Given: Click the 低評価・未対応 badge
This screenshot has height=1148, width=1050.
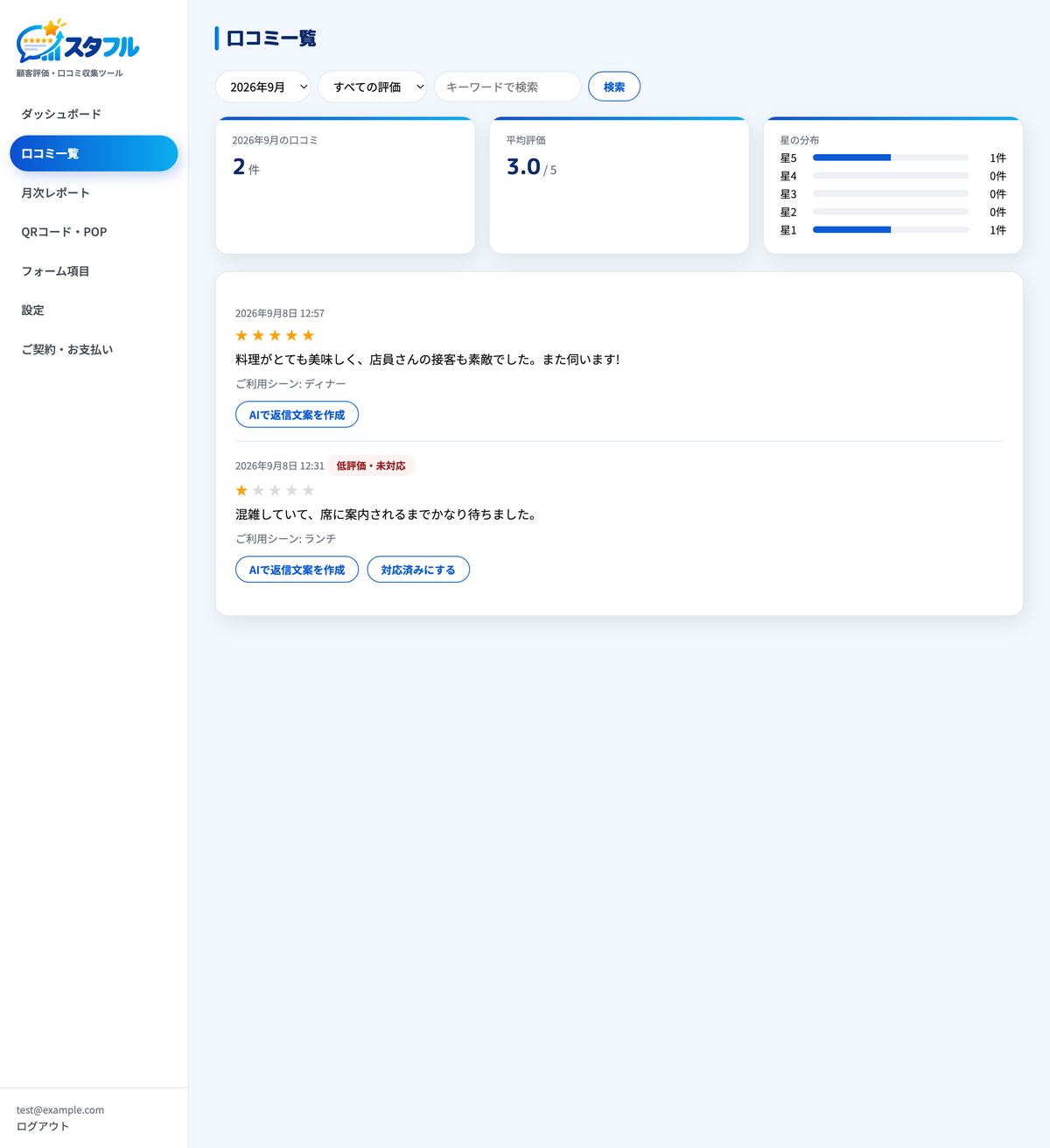Looking at the screenshot, I should pos(371,465).
